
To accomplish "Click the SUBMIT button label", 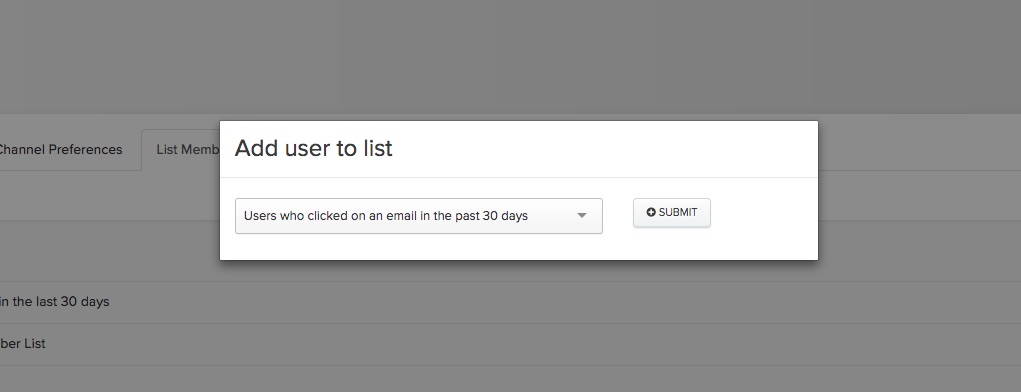I will point(678,212).
